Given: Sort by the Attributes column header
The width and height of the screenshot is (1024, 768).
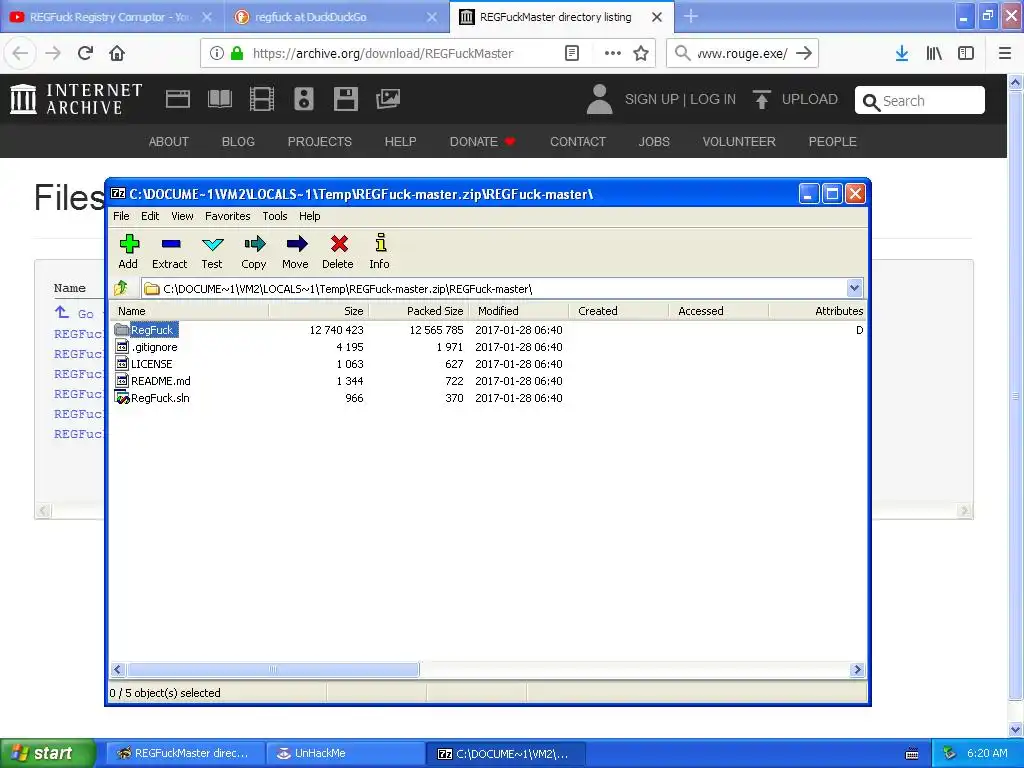Looking at the screenshot, I should tap(818, 311).
